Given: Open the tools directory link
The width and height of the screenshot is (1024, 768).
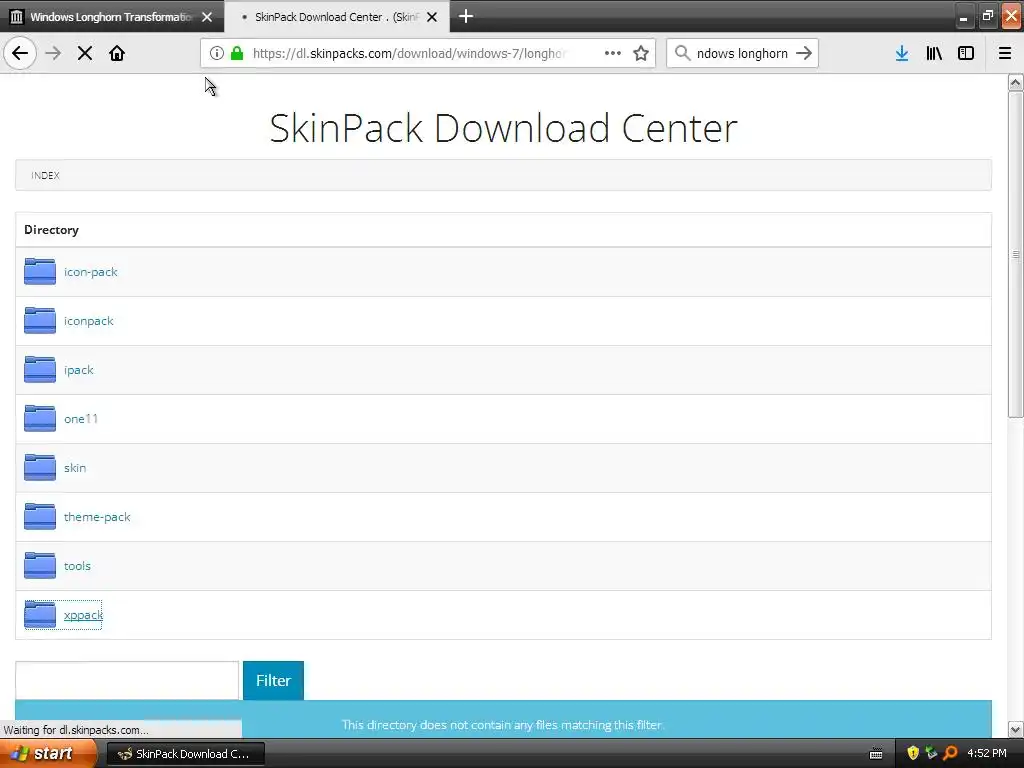Looking at the screenshot, I should click(77, 566).
